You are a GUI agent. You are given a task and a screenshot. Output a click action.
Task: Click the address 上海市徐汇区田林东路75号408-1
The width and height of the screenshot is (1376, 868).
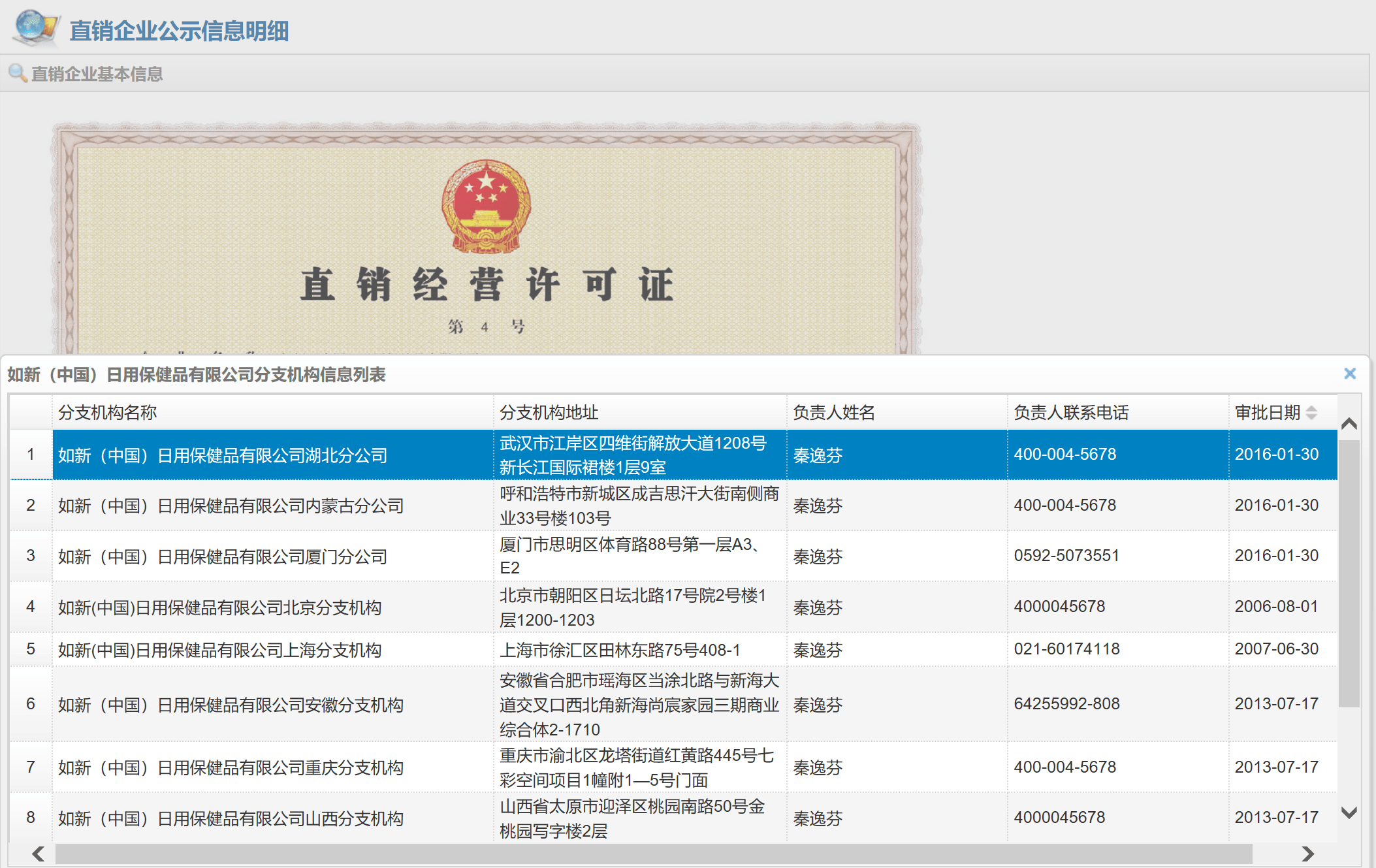(x=620, y=650)
